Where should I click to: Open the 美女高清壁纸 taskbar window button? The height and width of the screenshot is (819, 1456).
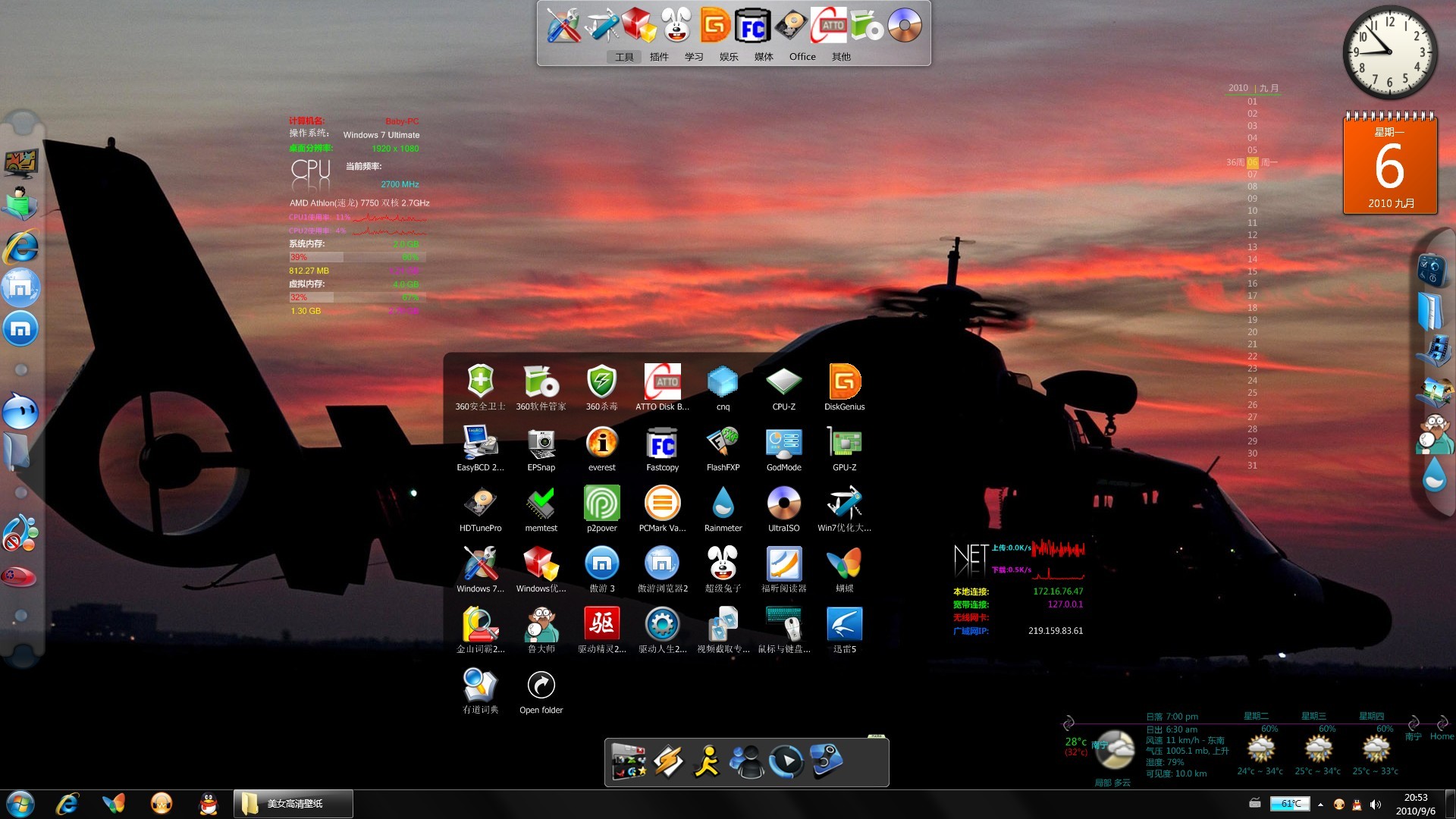click(293, 804)
